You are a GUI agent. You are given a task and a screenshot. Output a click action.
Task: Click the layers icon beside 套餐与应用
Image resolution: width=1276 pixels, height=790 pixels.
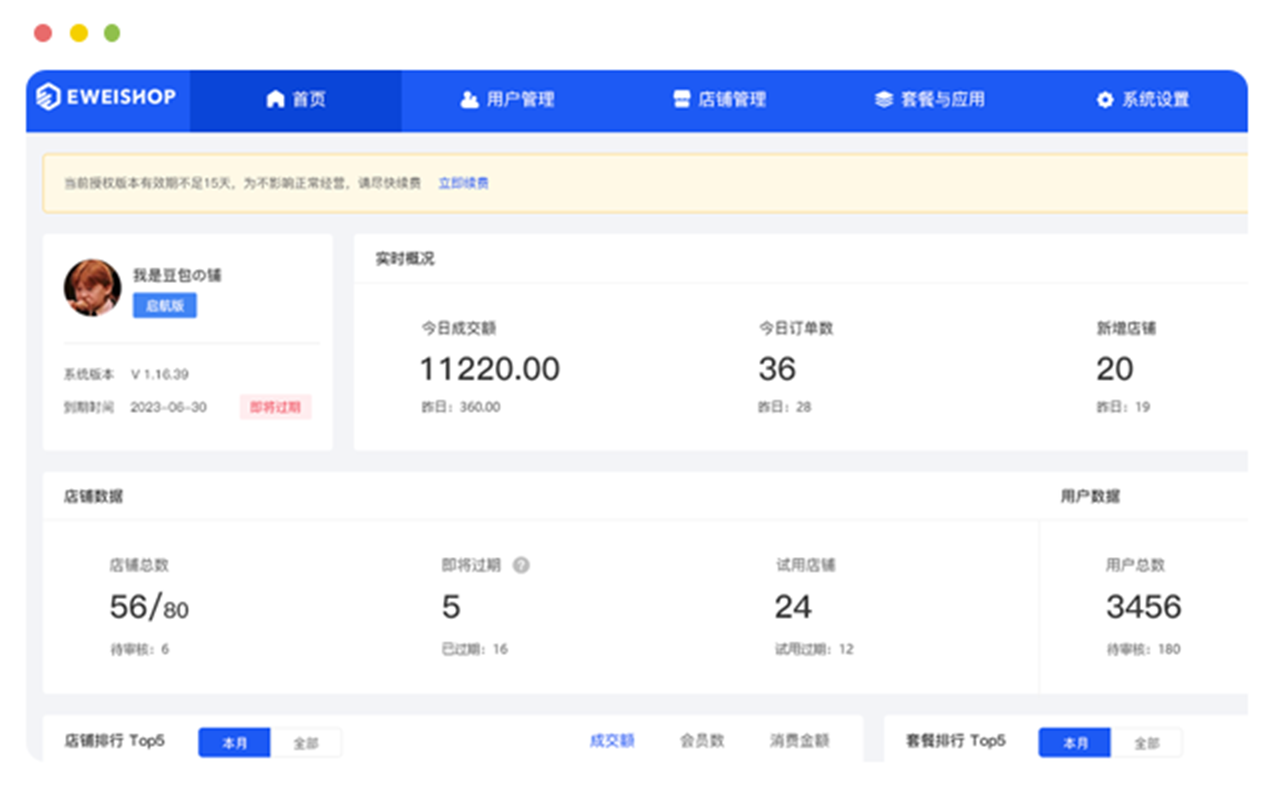(x=883, y=100)
